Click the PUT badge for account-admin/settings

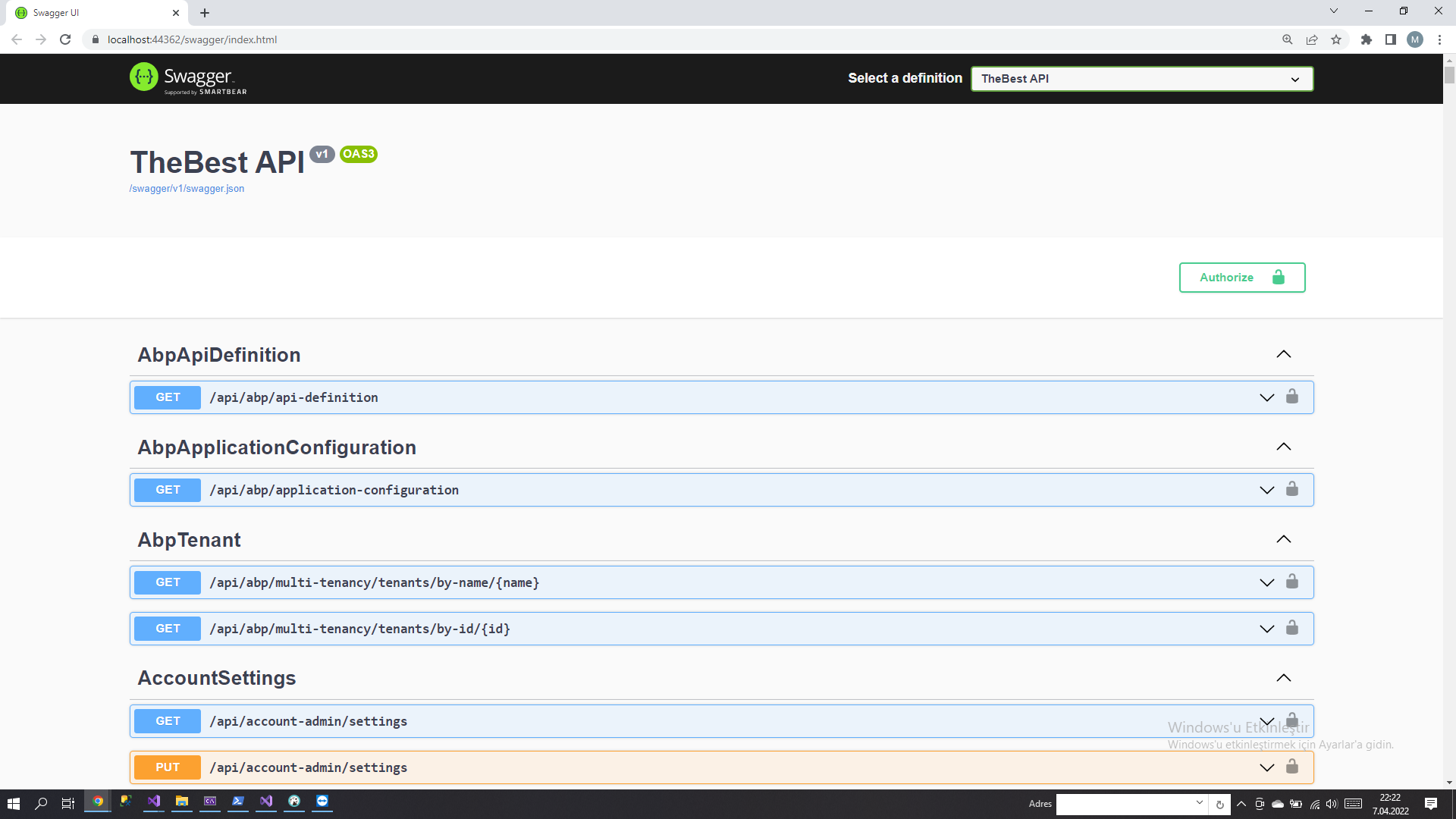click(x=168, y=767)
